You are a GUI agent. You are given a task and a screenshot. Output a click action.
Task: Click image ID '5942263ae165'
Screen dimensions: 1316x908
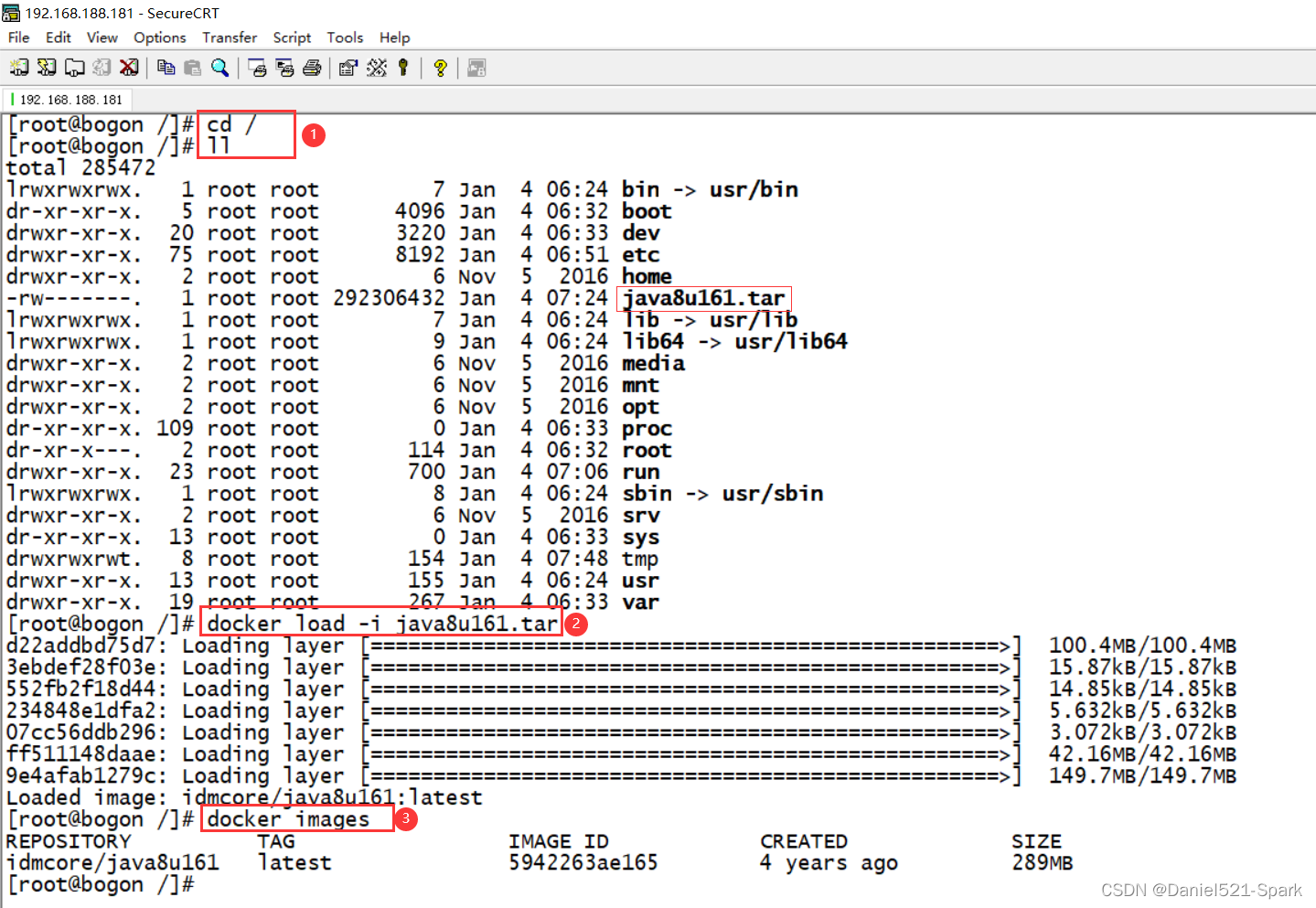point(583,863)
